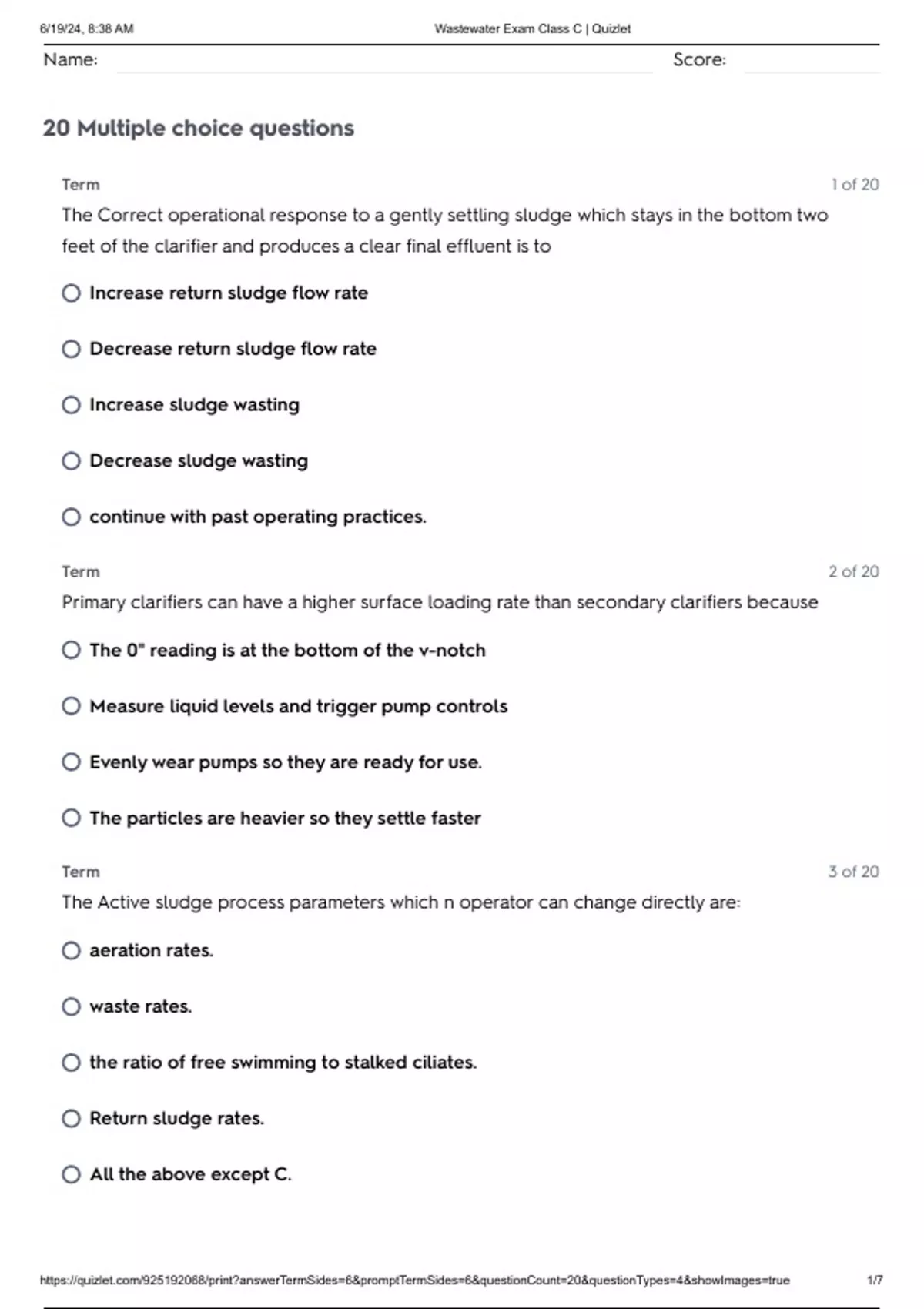
Task: Select "Increase return sludge flow rate" option
Action: point(72,293)
